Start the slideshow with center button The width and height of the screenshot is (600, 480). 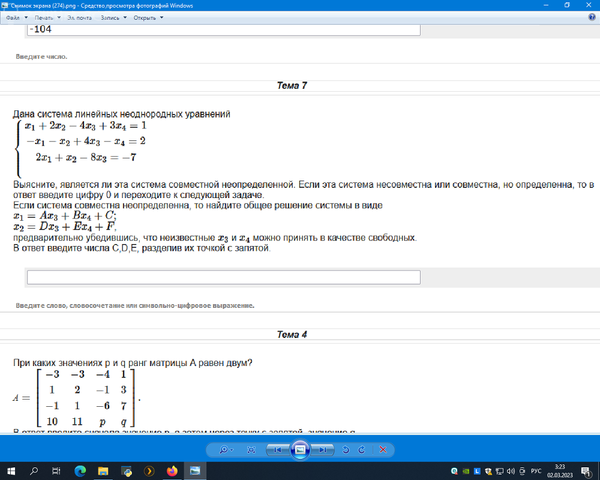tap(299, 450)
